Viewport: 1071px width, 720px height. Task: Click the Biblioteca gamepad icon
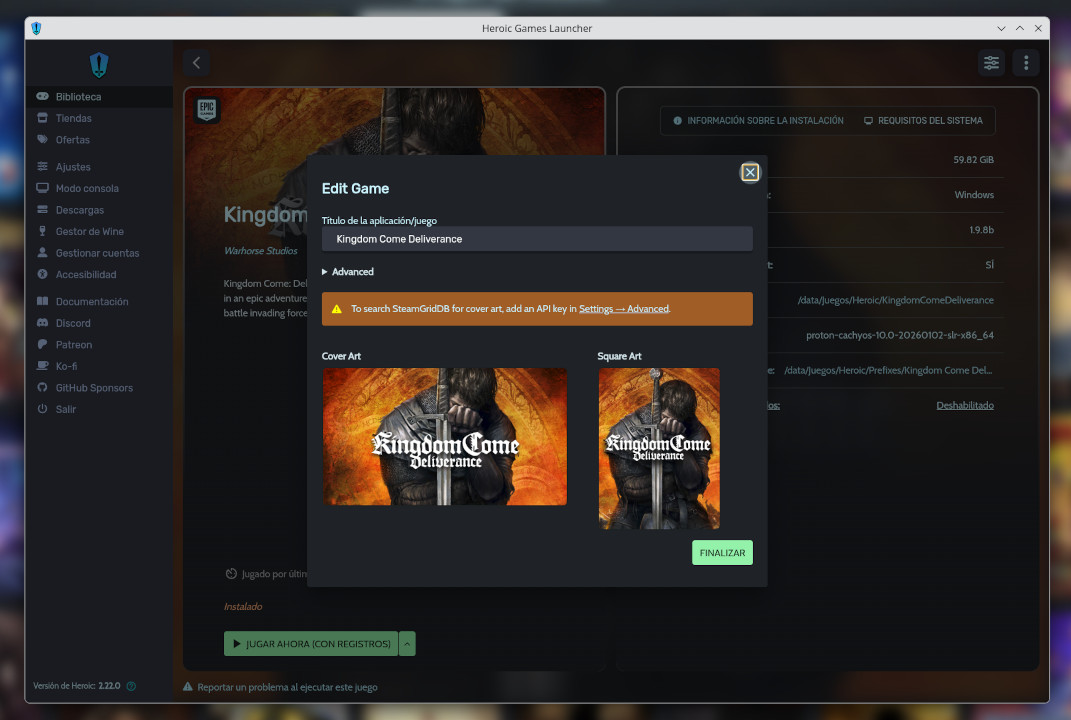coord(42,96)
